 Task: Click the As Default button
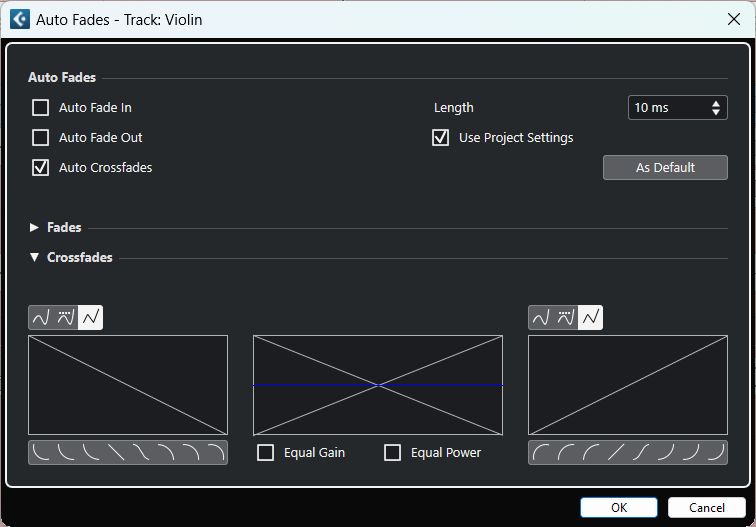click(665, 168)
